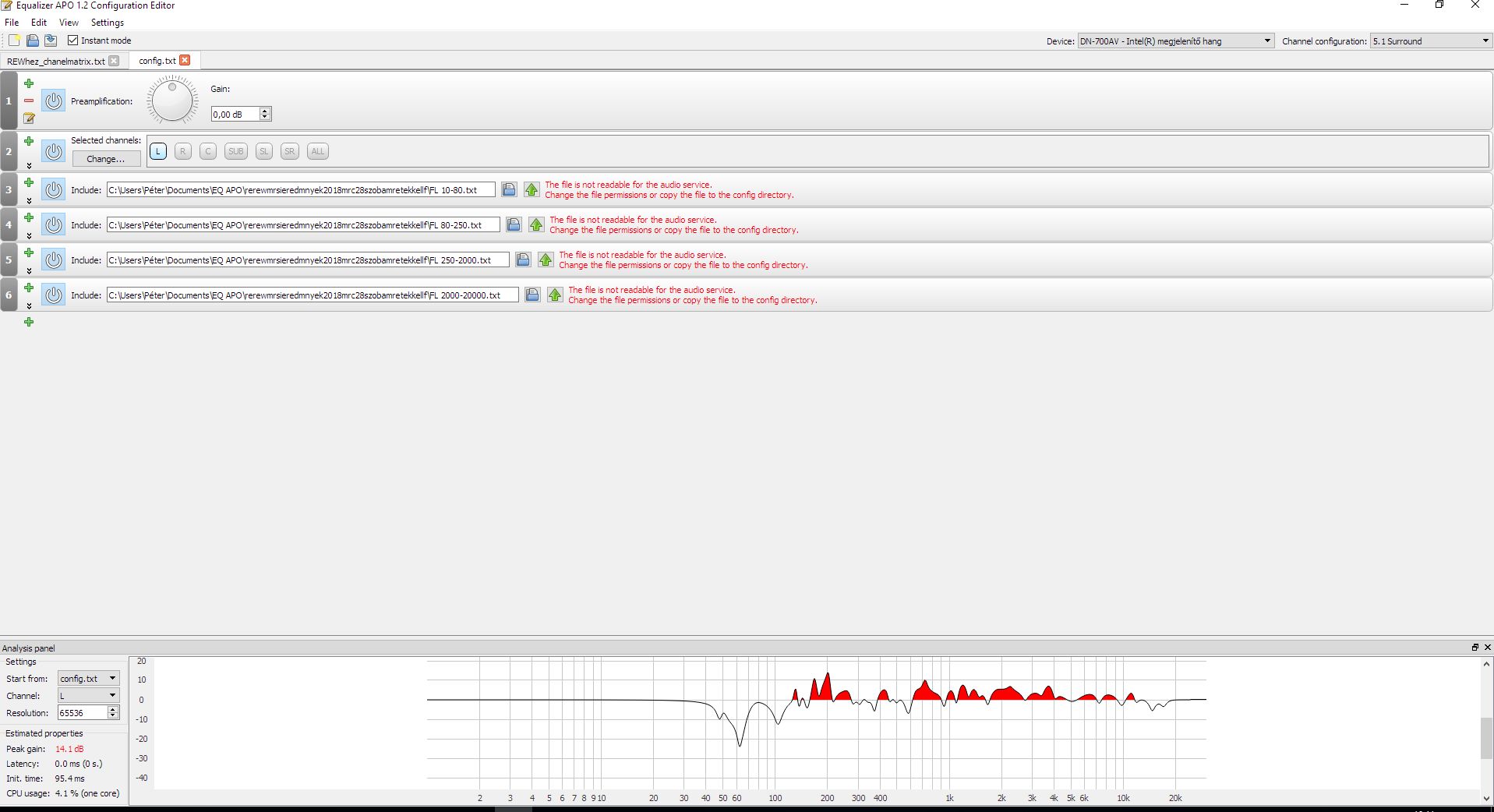
Task: Close the Analysis panel
Action: [1487, 648]
